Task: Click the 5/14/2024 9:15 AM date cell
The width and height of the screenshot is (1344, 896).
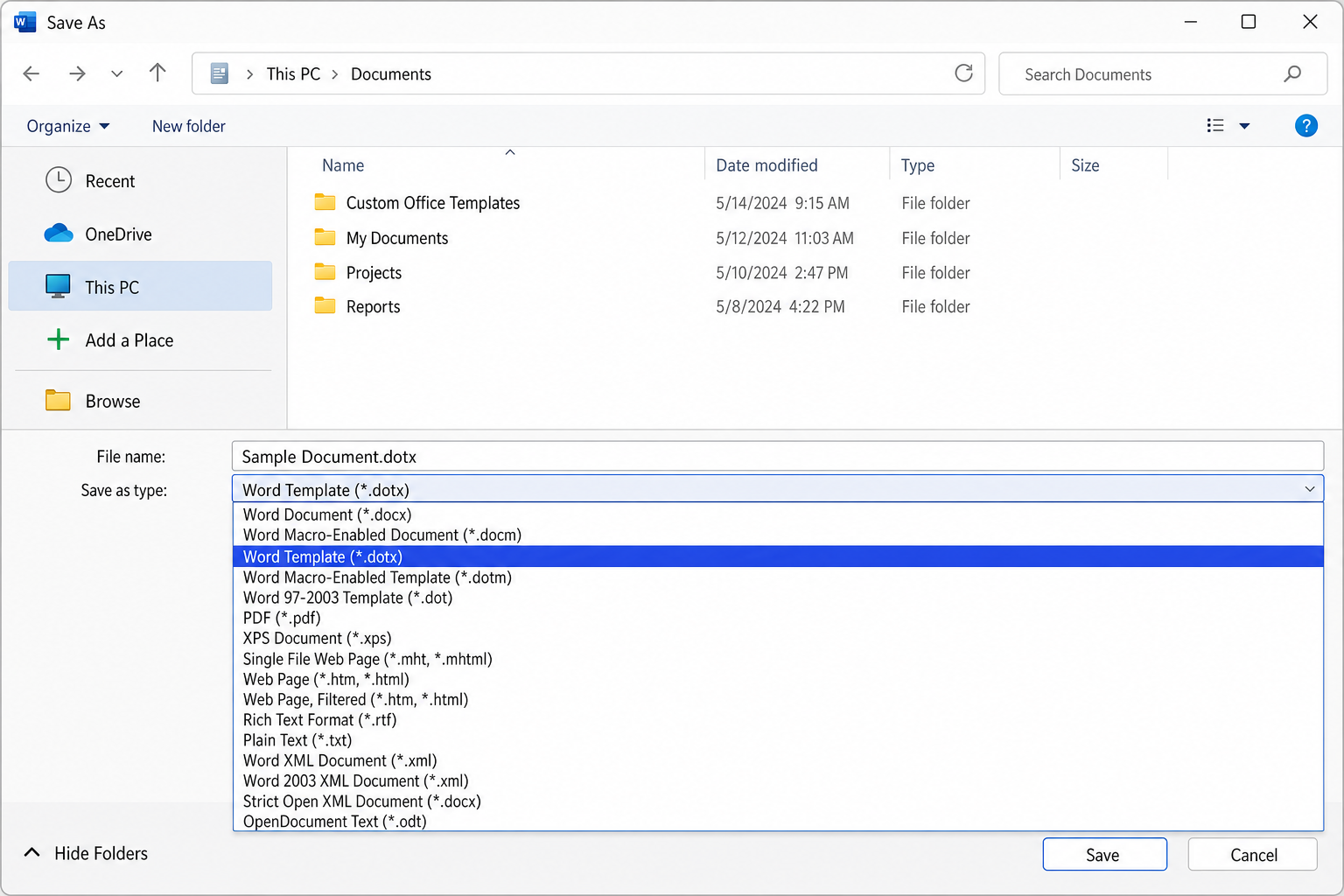Action: click(x=782, y=203)
